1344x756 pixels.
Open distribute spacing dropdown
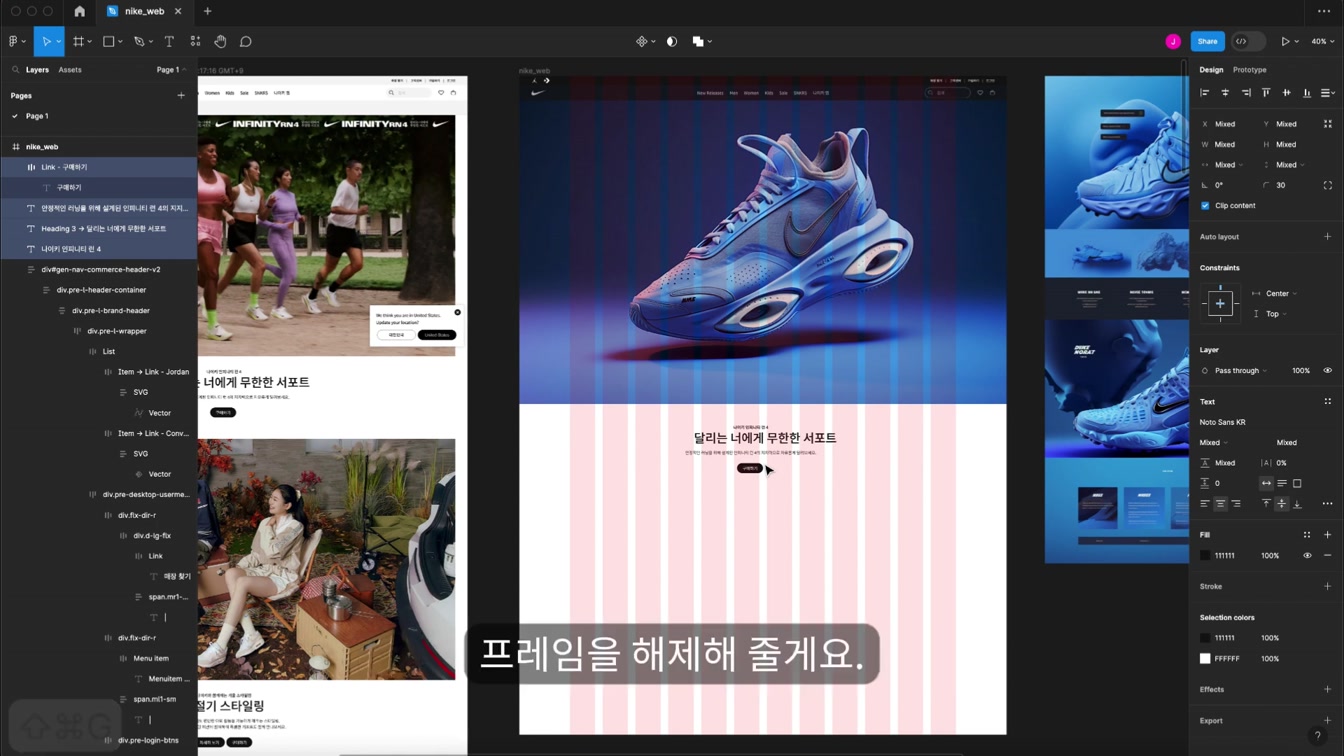[1328, 93]
